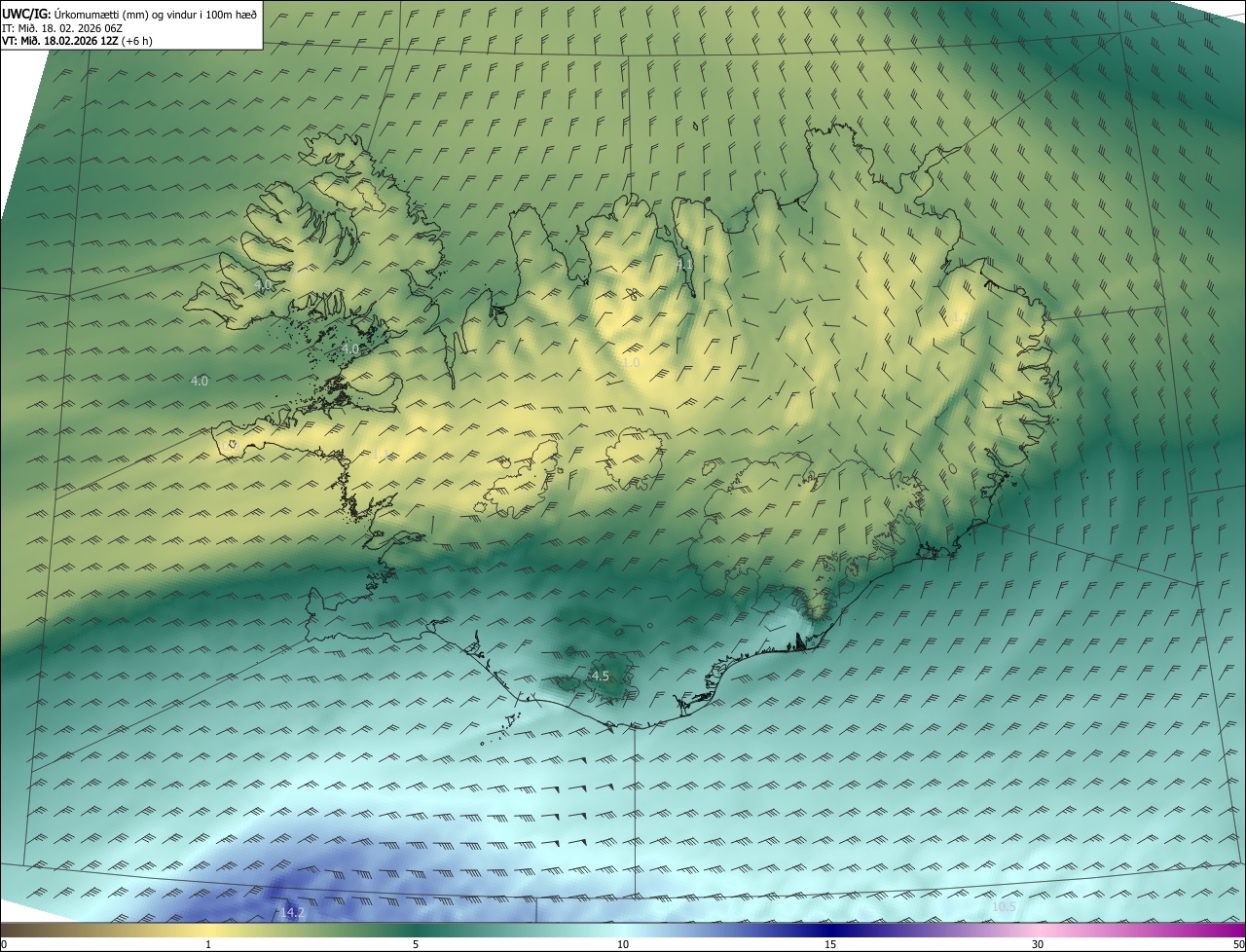1246x952 pixels.
Task: Click the "1" tick on the color scale
Action: (x=208, y=944)
